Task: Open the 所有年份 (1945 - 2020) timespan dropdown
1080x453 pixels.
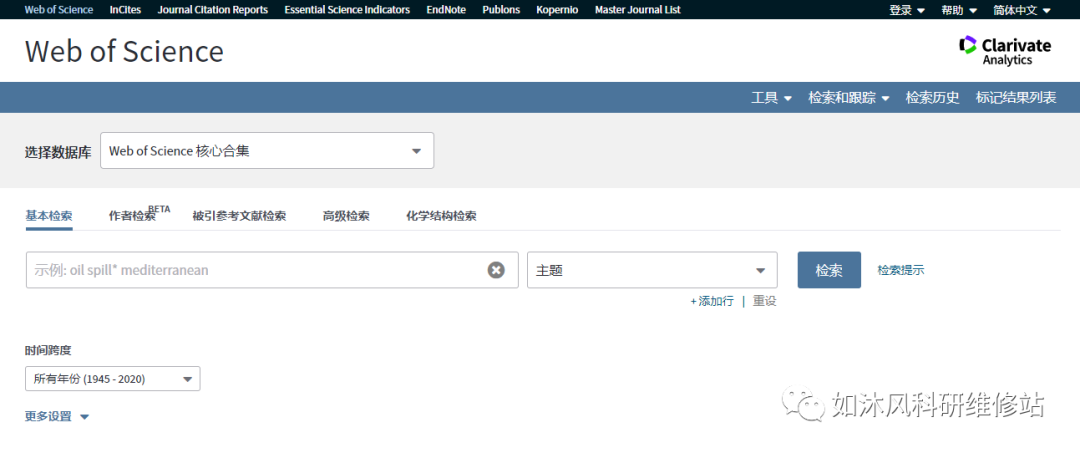Action: coord(112,379)
